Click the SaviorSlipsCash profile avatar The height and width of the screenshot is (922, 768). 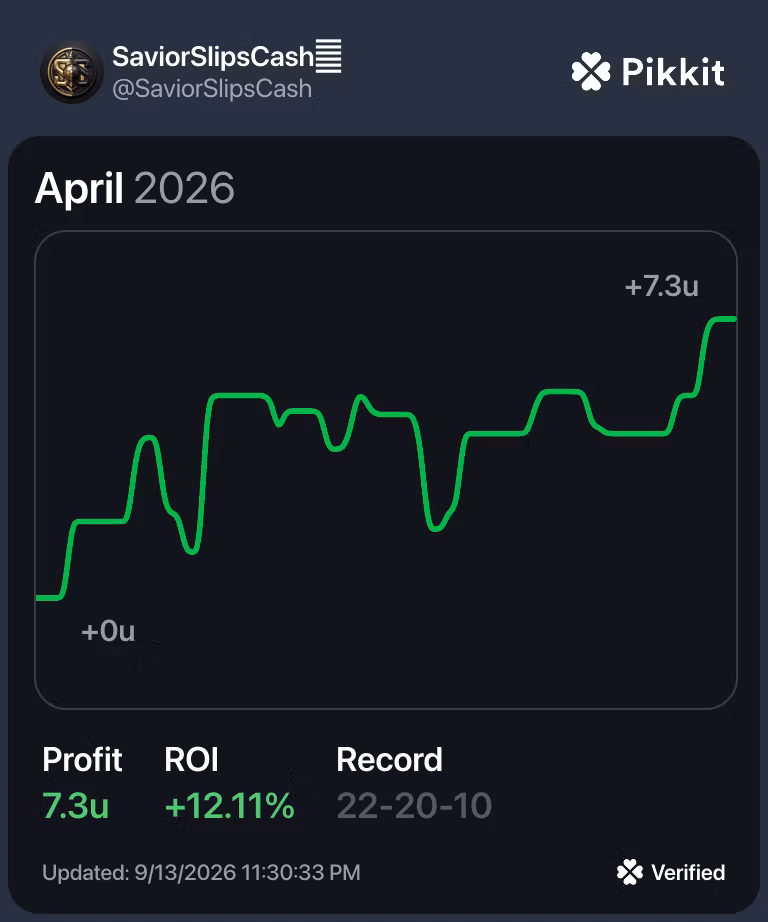[72, 72]
